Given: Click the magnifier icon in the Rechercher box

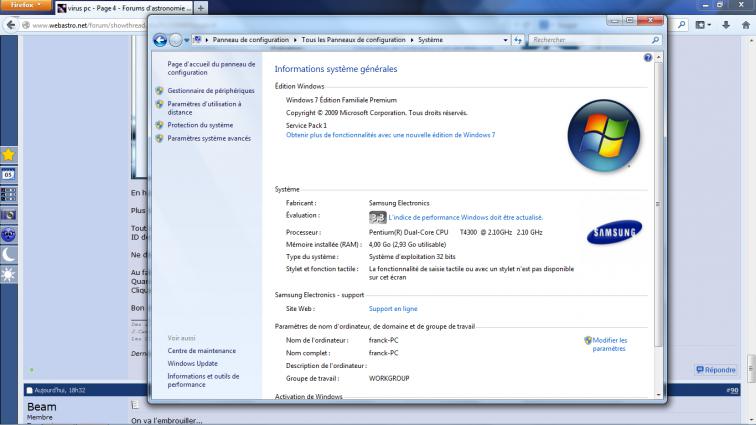Looking at the screenshot, I should (655, 40).
